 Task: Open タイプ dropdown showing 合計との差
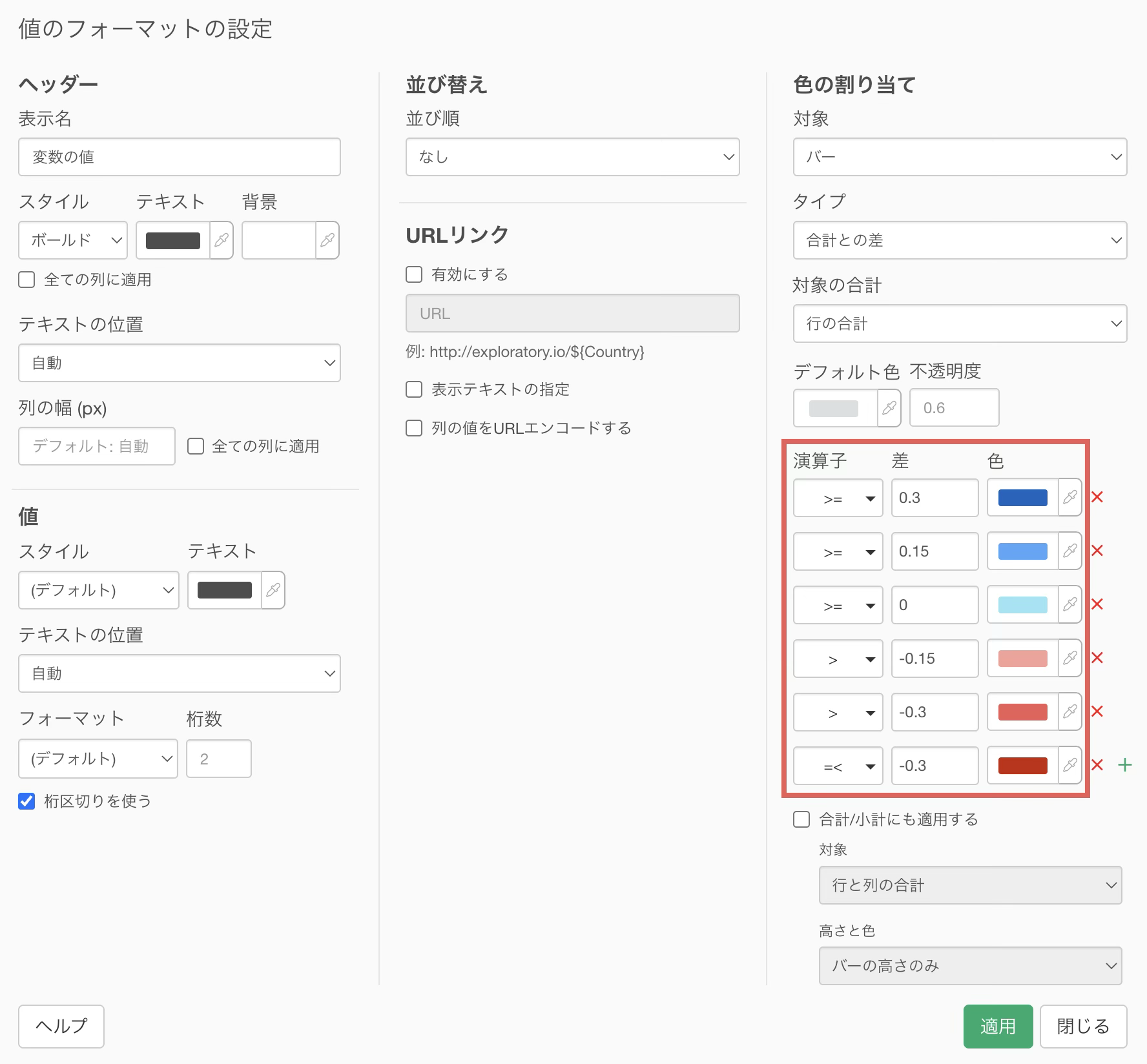point(960,240)
